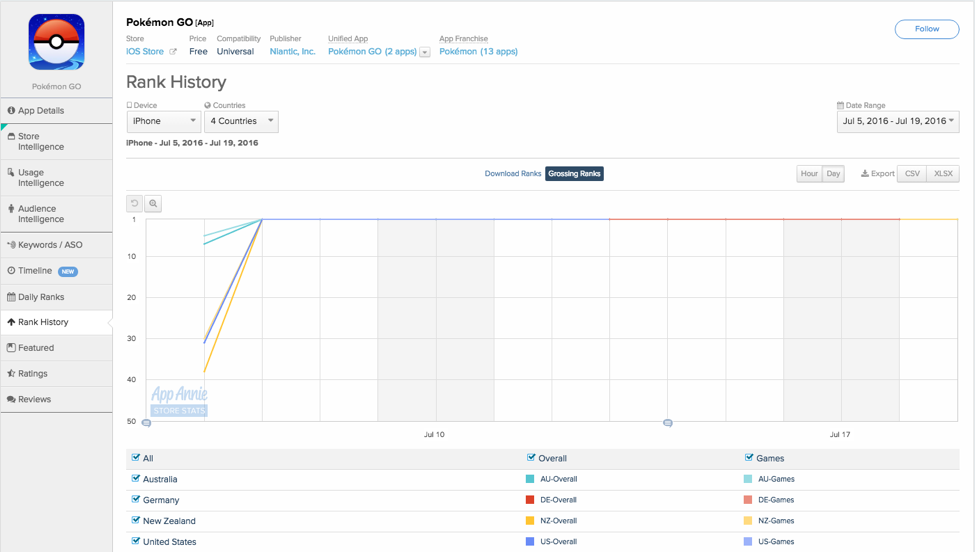Image resolution: width=975 pixels, height=552 pixels.
Task: Click the Daily Ranks calendar icon
Action: (11, 297)
